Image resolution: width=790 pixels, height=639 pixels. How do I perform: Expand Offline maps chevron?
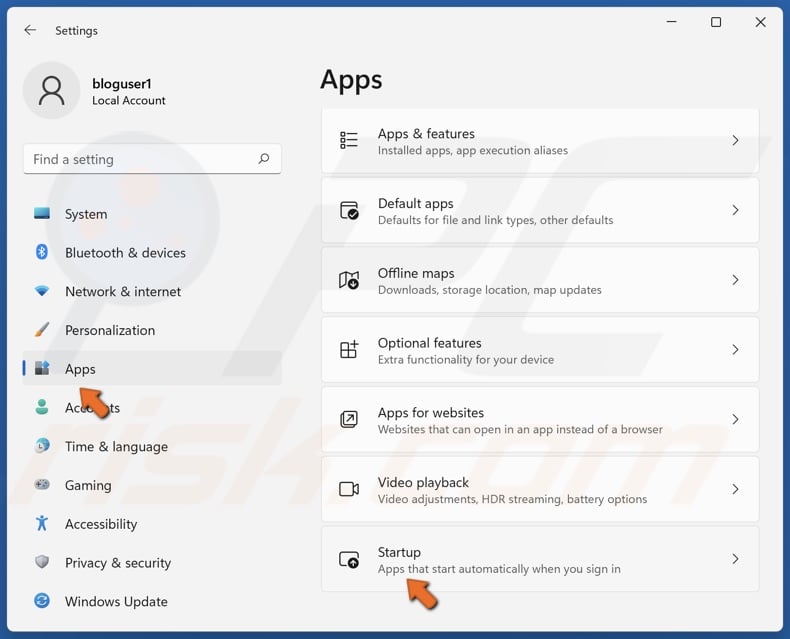tap(735, 280)
